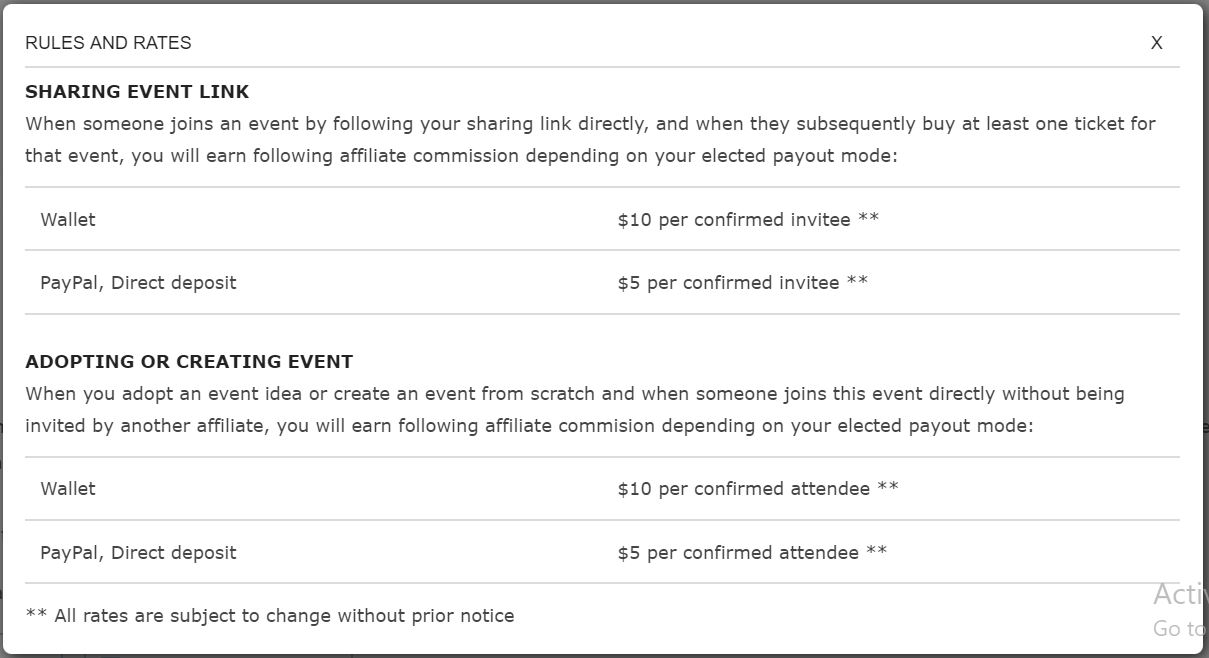Click the X in the dialog corner

(x=1157, y=43)
